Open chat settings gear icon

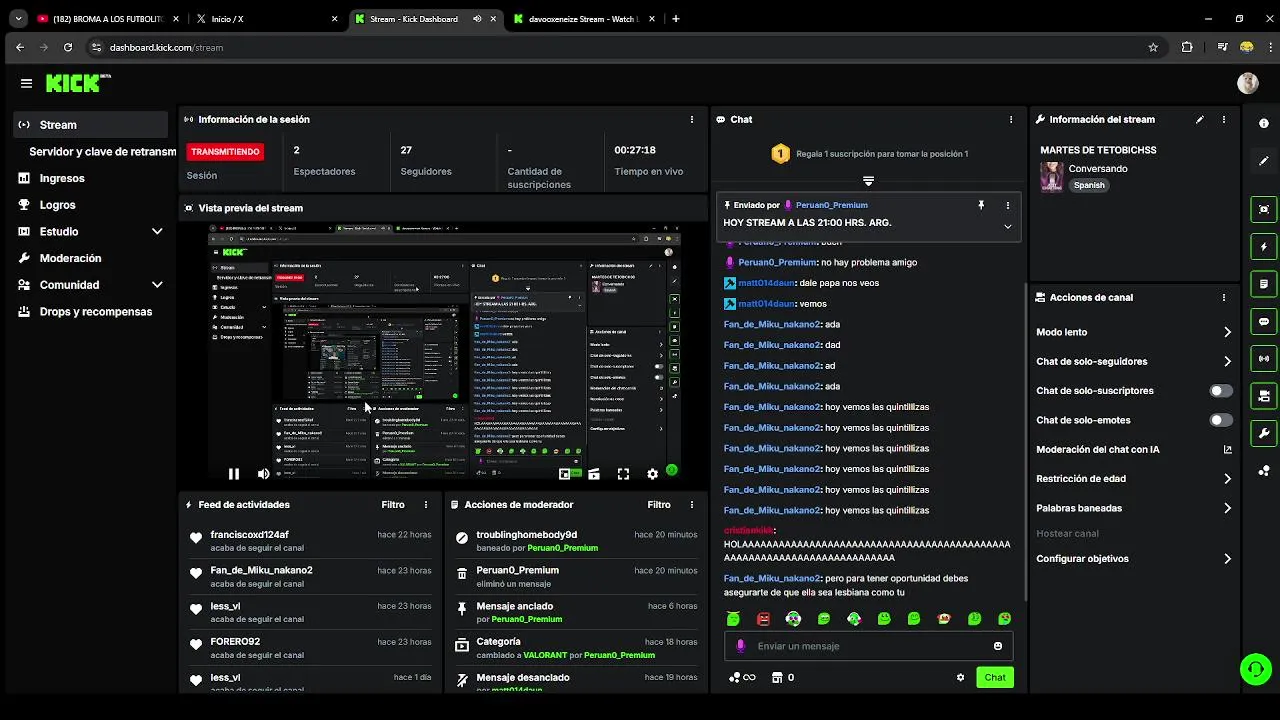click(961, 677)
